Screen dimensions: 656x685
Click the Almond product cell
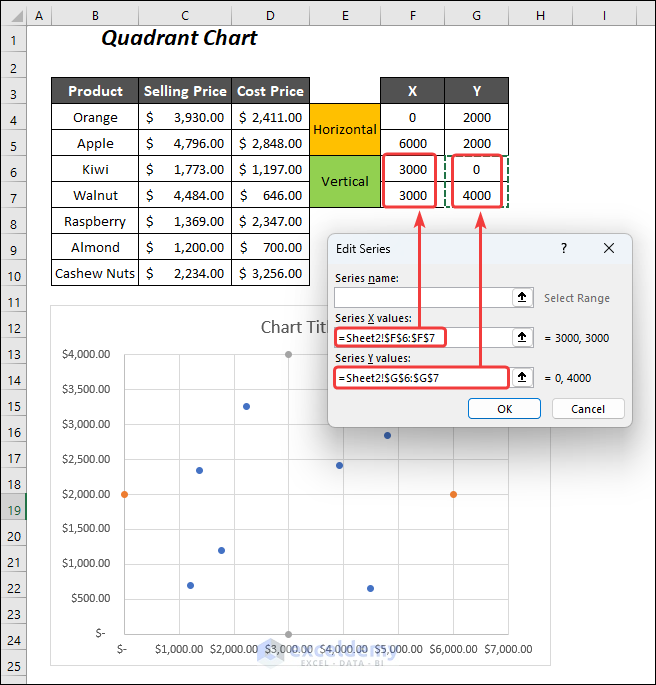pyautogui.click(x=95, y=247)
